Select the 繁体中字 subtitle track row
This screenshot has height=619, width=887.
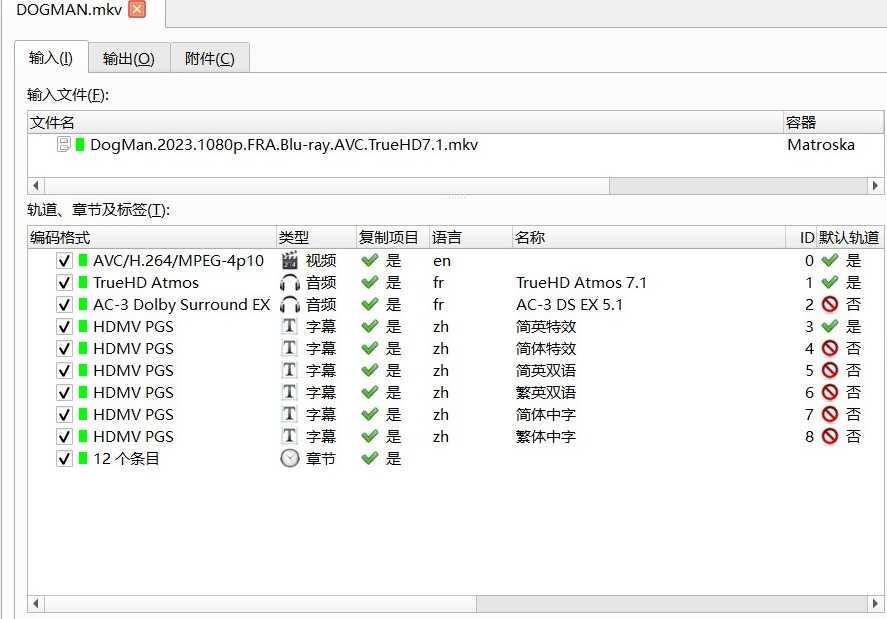point(545,437)
